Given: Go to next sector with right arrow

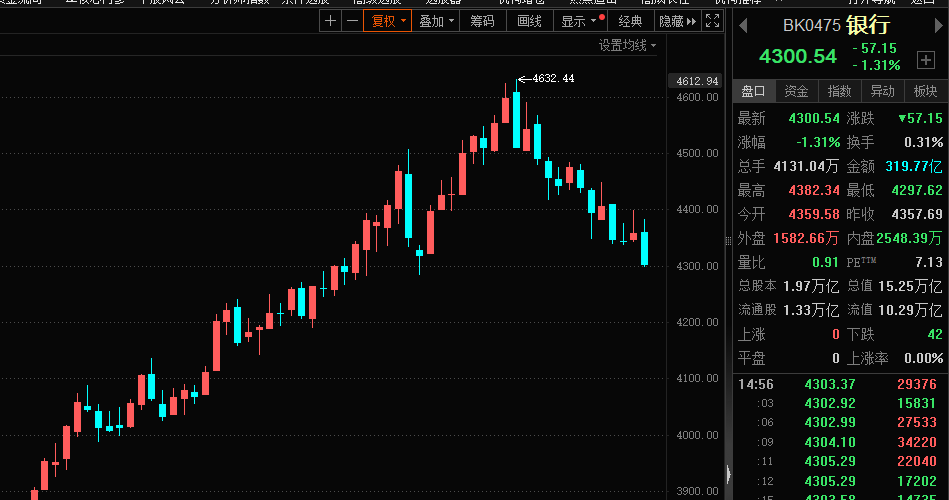Looking at the screenshot, I should click(x=939, y=25).
